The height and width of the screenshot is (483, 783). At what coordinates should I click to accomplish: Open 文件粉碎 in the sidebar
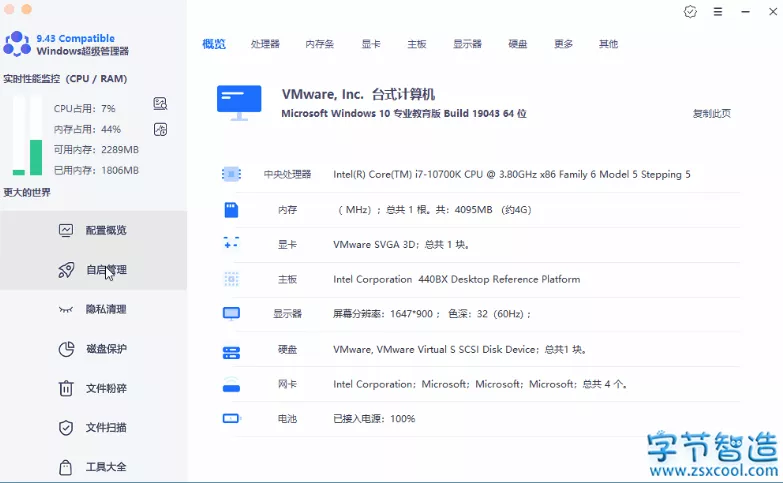pos(93,388)
